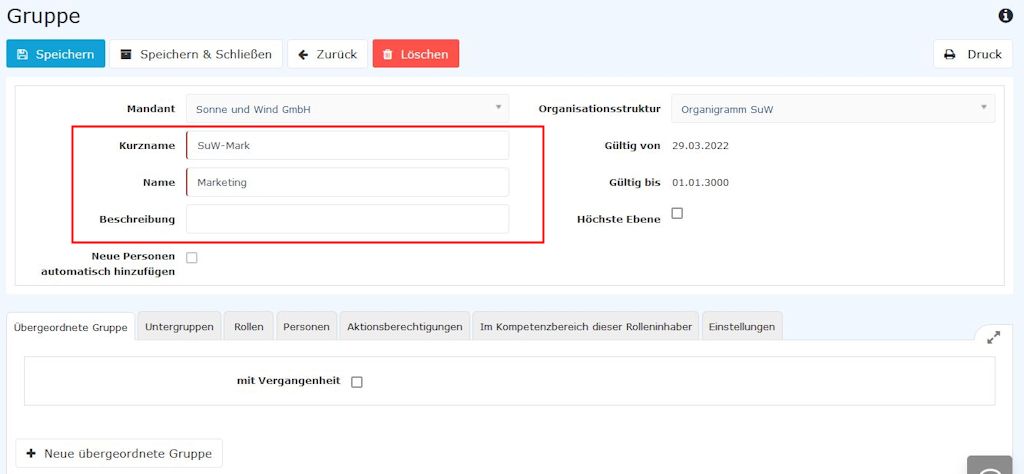Open the Mandant dropdown
The height and width of the screenshot is (474, 1024).
pos(347,109)
